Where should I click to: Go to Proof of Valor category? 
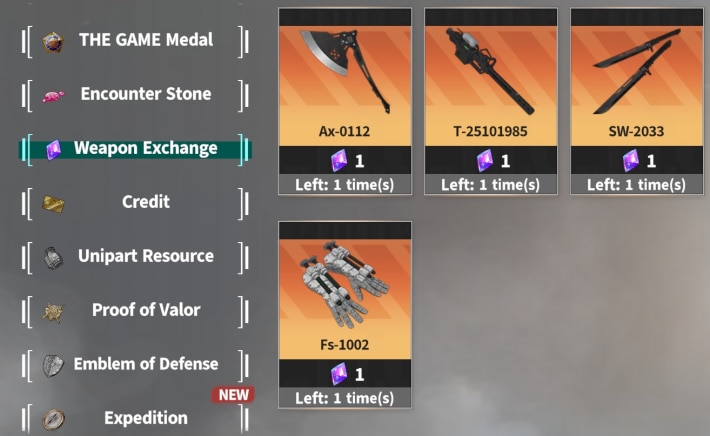click(135, 311)
